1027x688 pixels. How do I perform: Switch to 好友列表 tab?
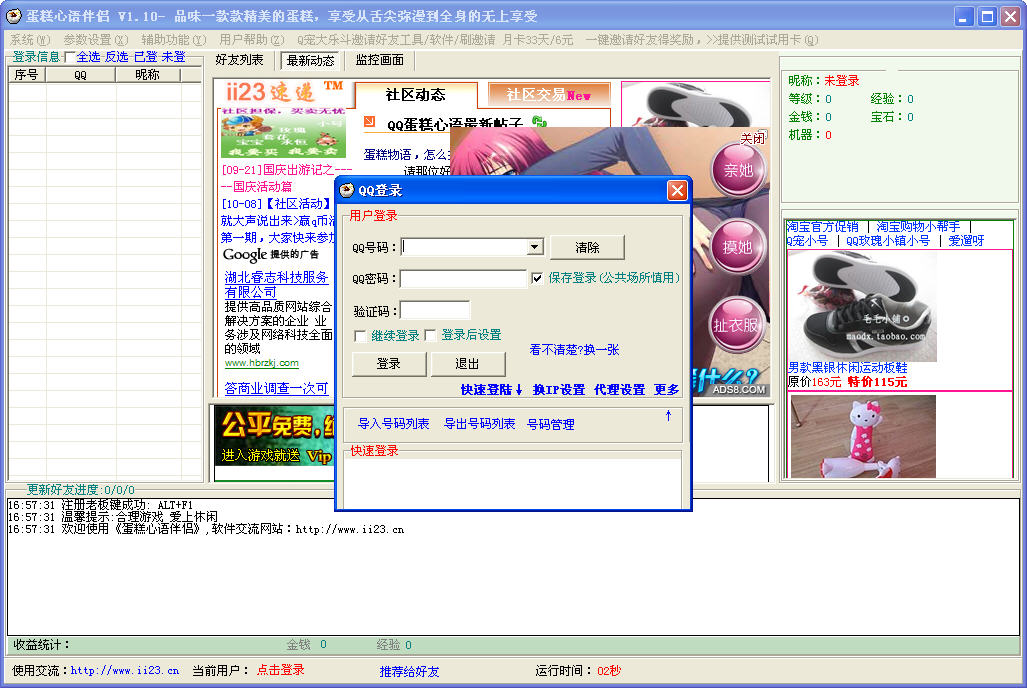tap(239, 60)
